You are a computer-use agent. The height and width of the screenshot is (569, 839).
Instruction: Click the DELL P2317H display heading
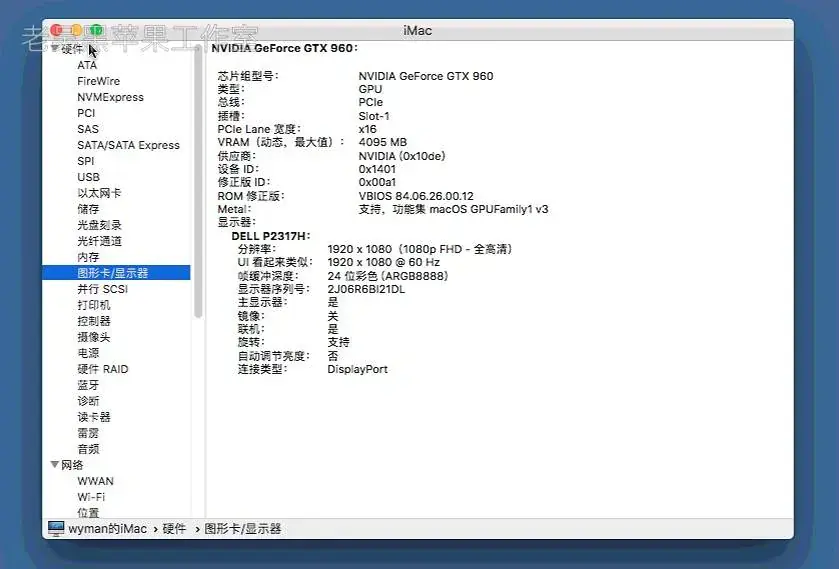tap(270, 236)
